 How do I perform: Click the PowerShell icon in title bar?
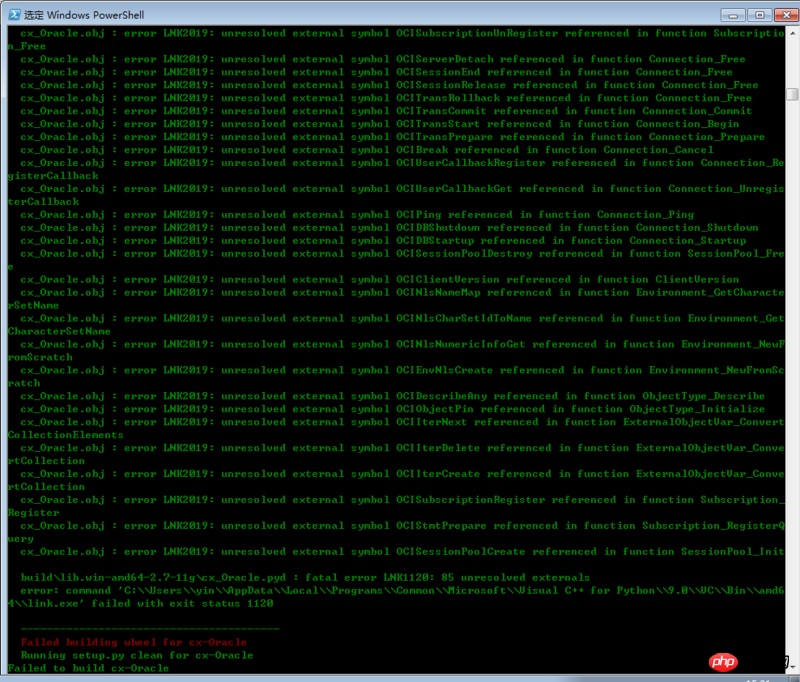[14, 15]
